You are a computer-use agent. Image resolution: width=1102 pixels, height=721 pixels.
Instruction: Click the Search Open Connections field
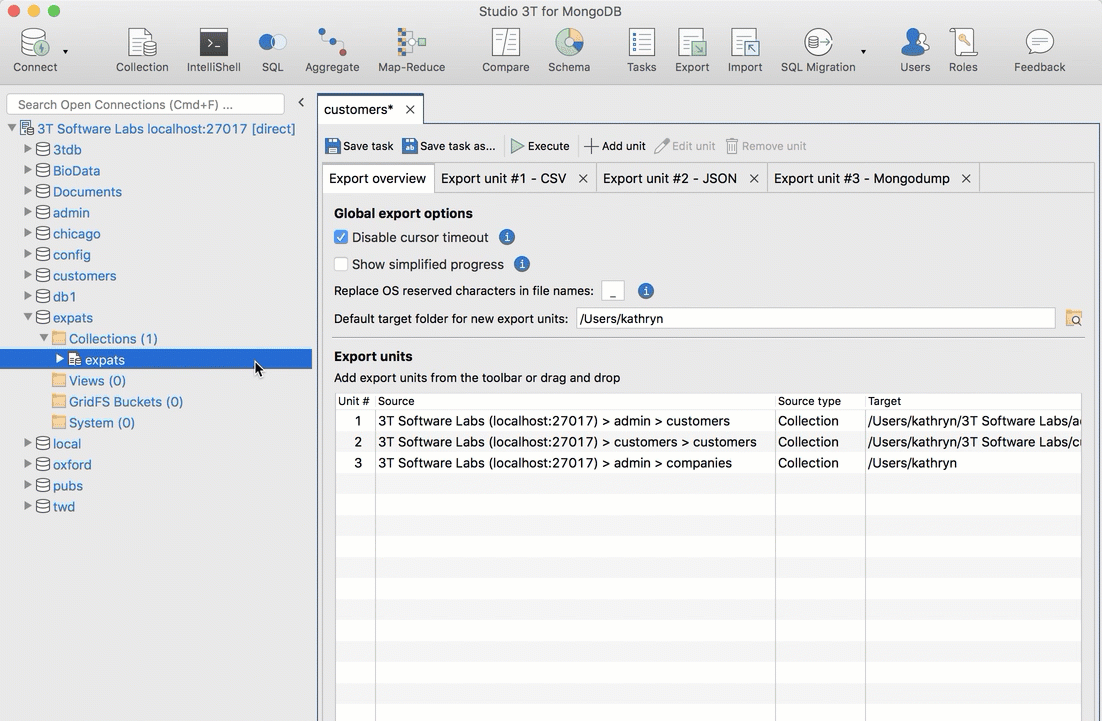(145, 104)
